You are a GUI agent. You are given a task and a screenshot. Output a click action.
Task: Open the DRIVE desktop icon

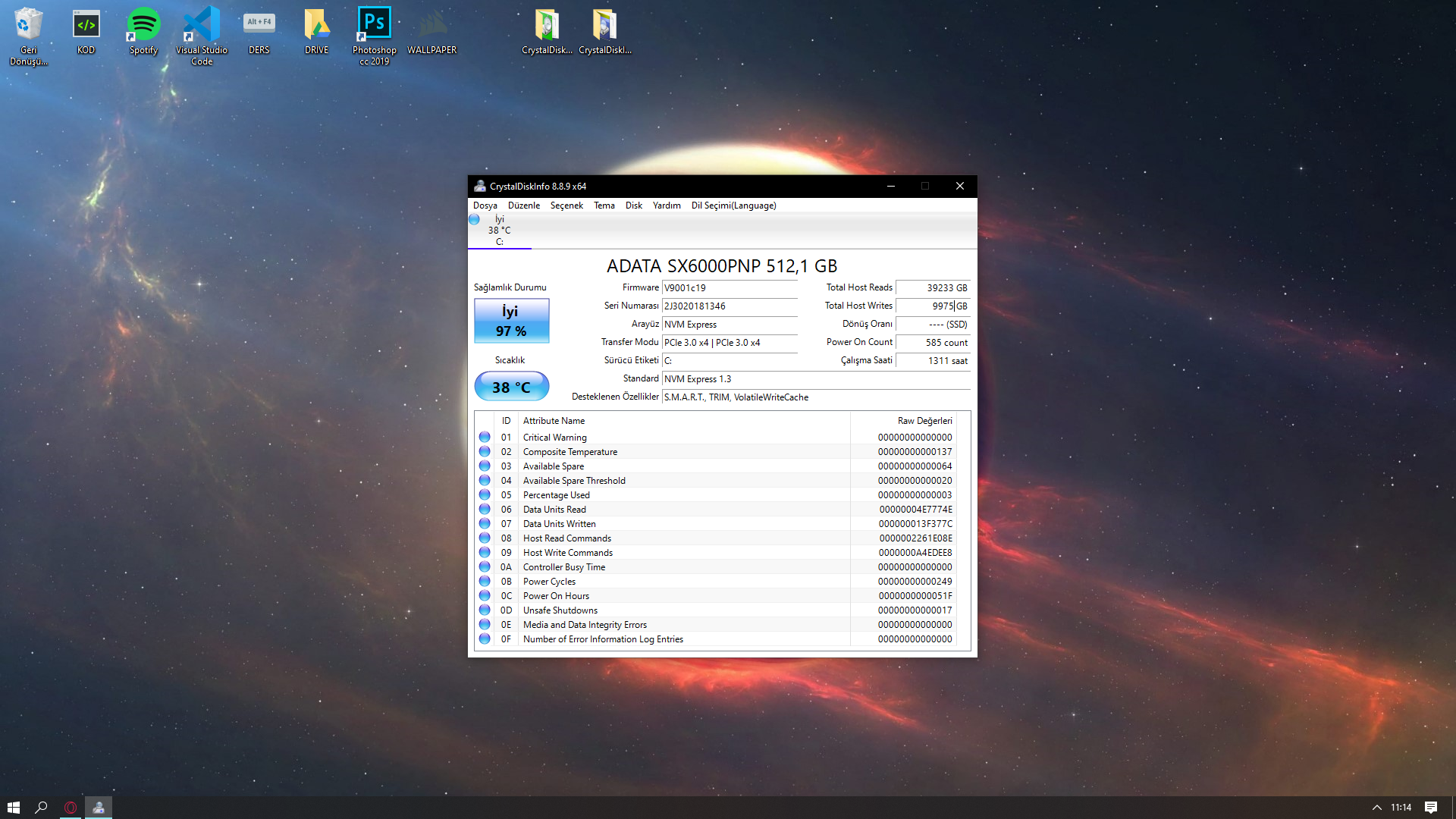[316, 30]
